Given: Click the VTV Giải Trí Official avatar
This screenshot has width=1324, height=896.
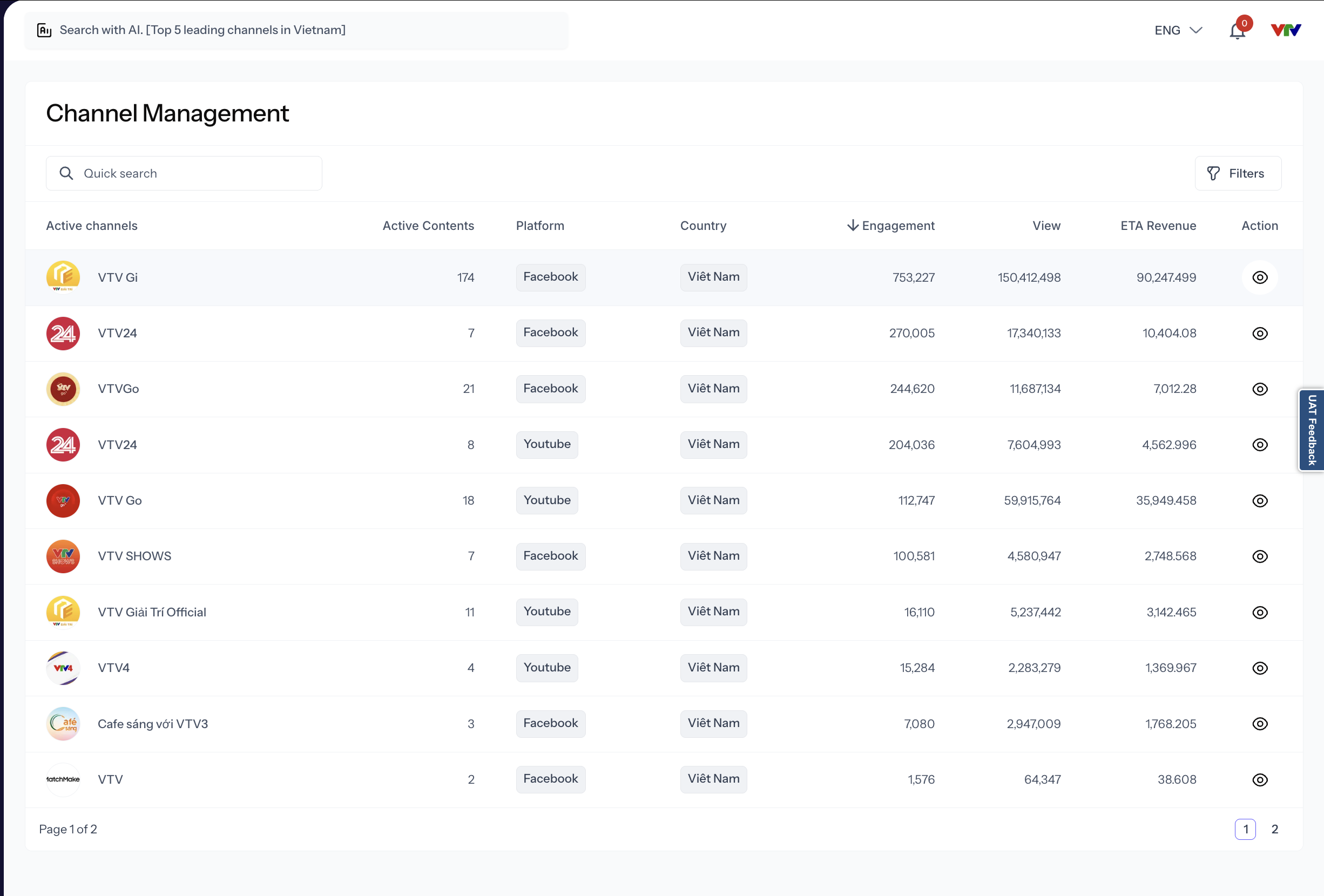Looking at the screenshot, I should (x=63, y=612).
